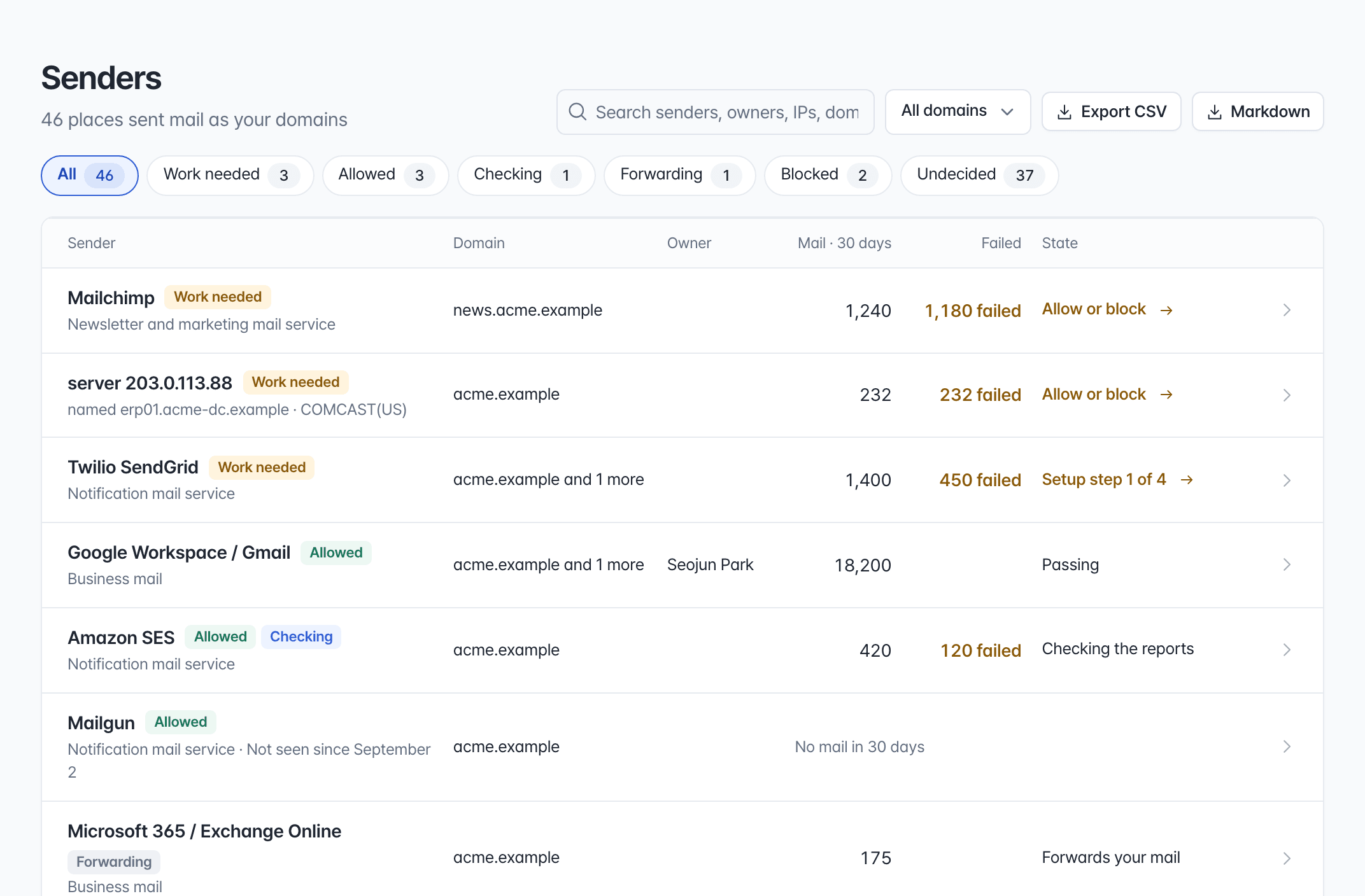Focus the Search senders input field
This screenshot has height=896, width=1365.
(x=715, y=112)
